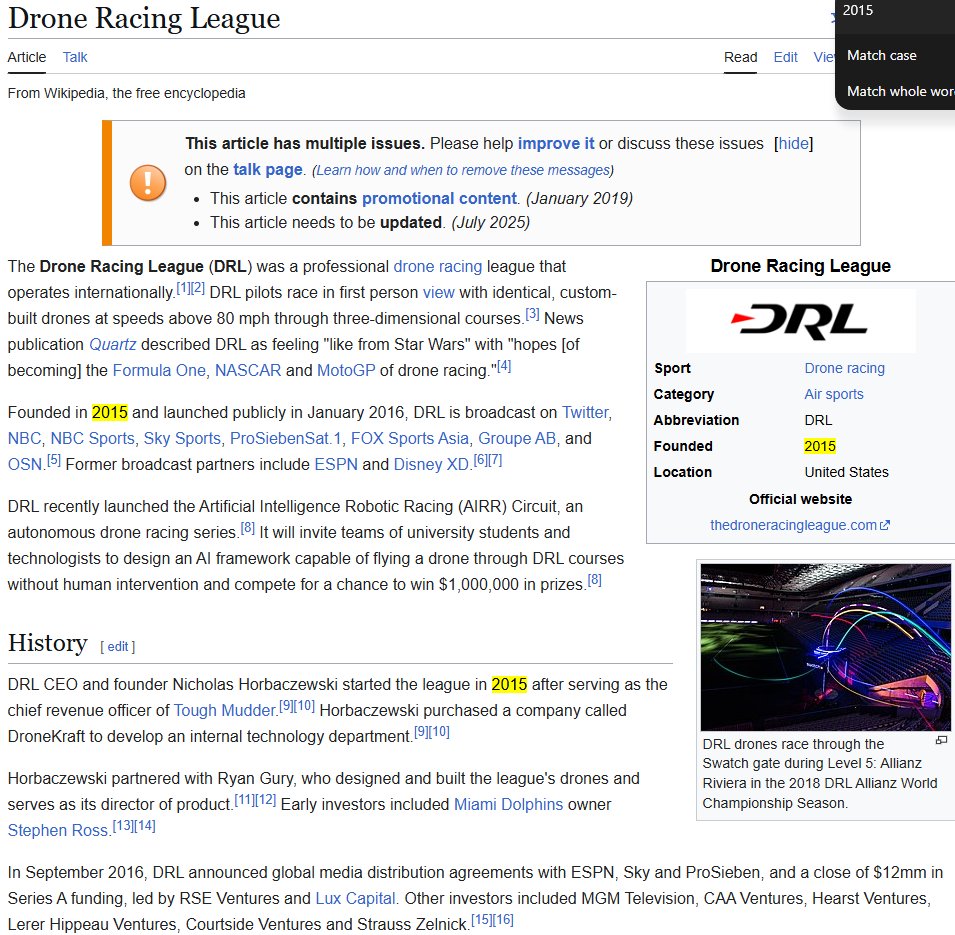The height and width of the screenshot is (935, 955).
Task: Open the 'improve it' link
Action: pos(555,143)
